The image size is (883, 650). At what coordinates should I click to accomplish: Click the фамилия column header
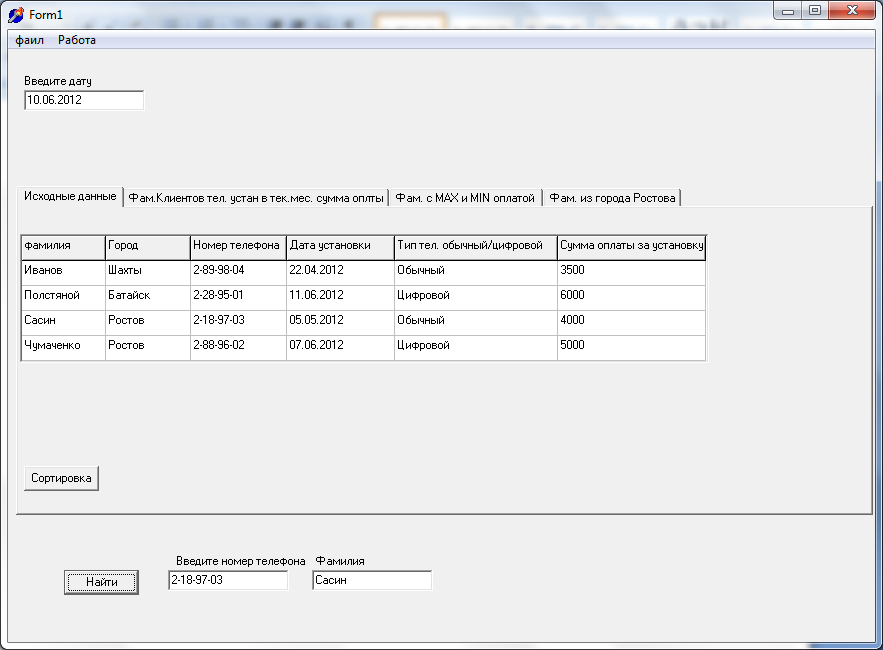(x=63, y=247)
